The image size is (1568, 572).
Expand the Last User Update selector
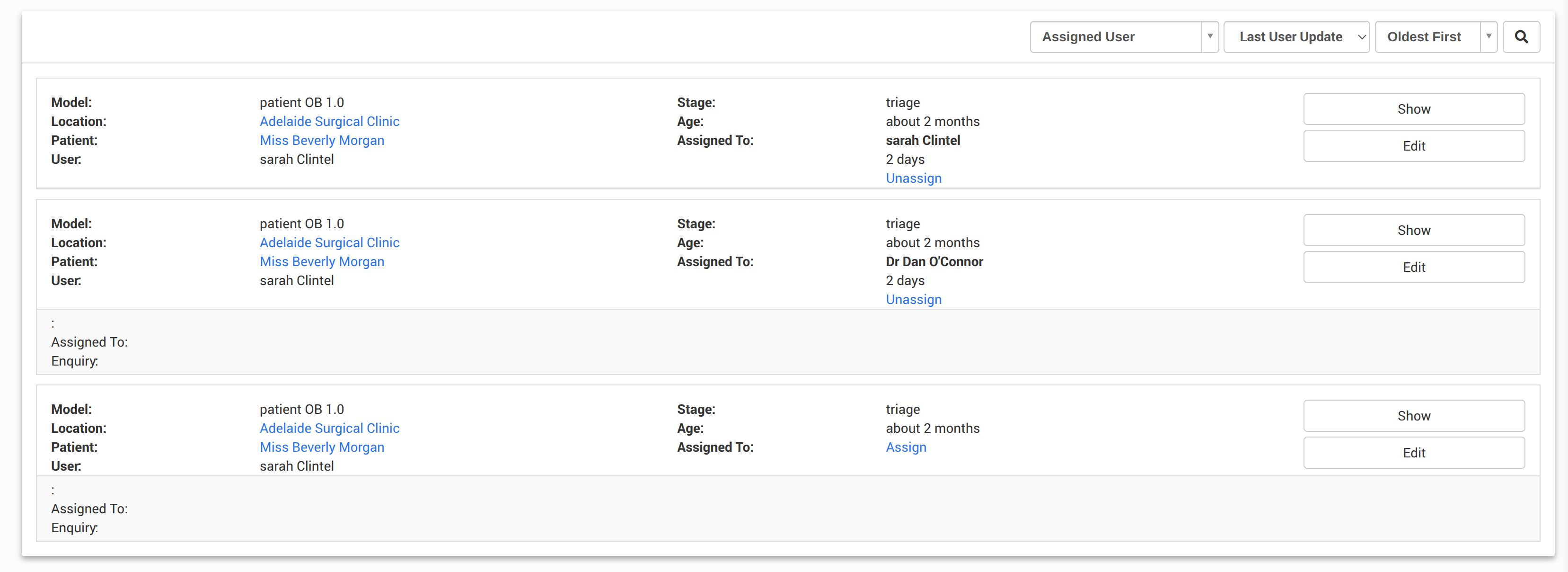pyautogui.click(x=1296, y=36)
